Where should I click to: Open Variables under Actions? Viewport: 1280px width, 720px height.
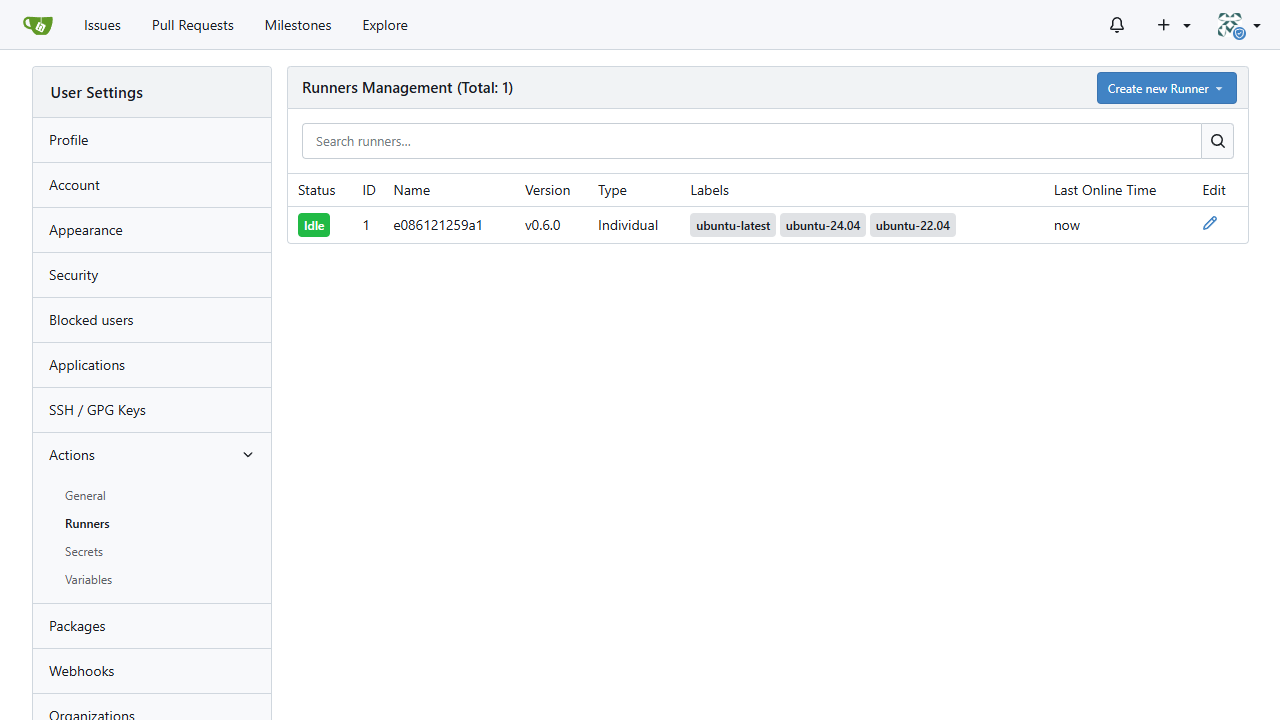pyautogui.click(x=88, y=580)
